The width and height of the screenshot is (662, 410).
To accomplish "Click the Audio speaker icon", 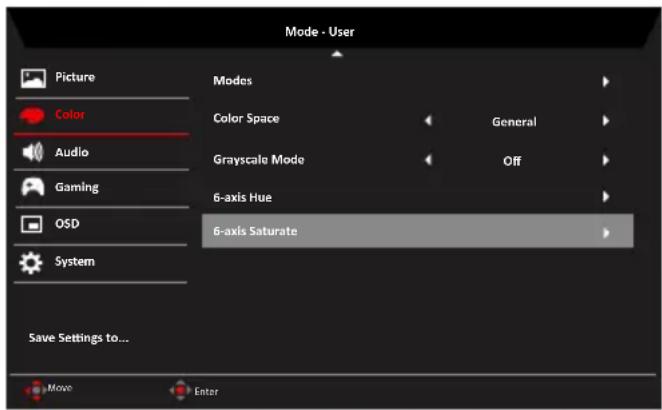I will tap(33, 152).
